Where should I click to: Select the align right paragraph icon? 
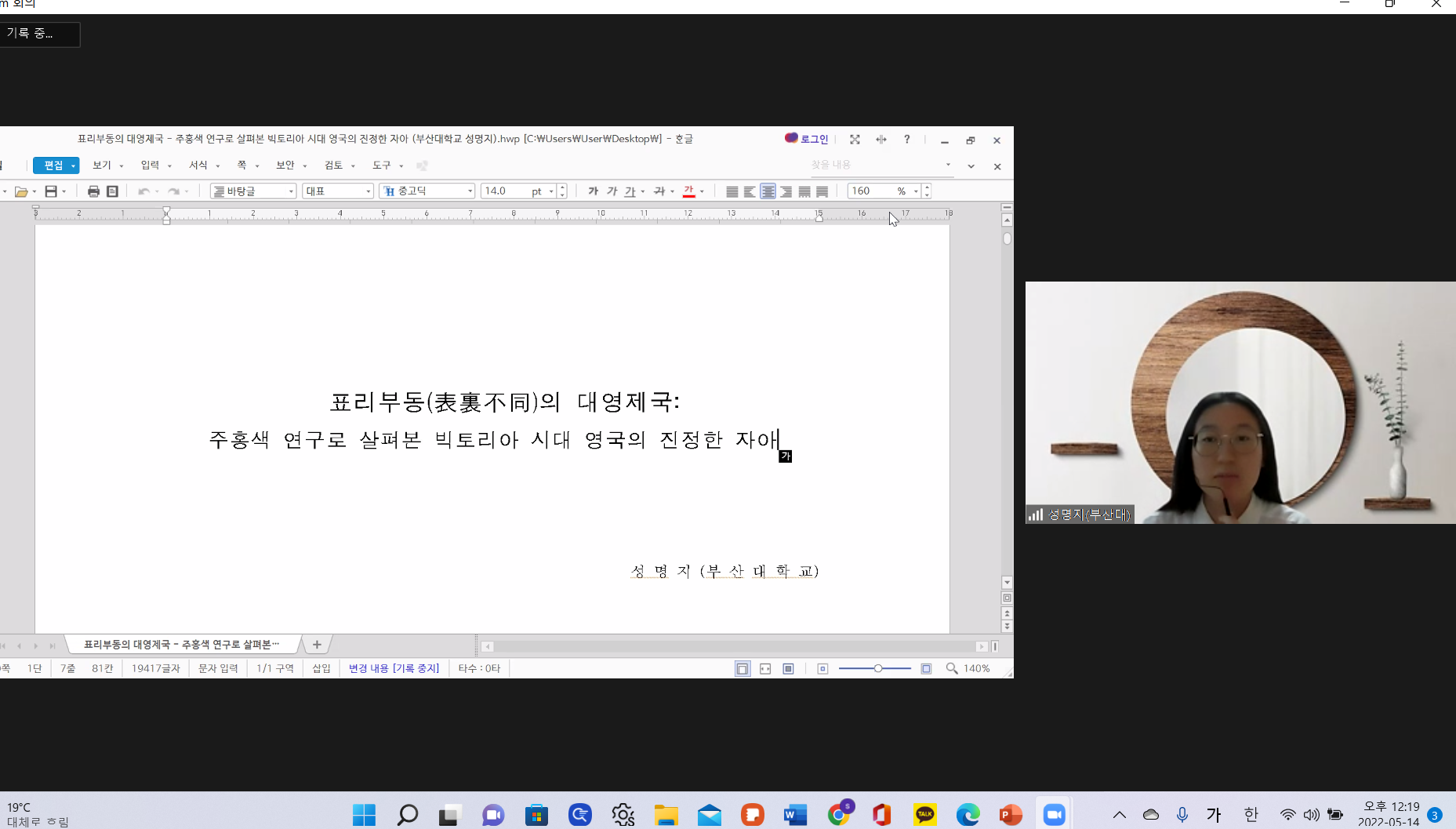point(786,191)
